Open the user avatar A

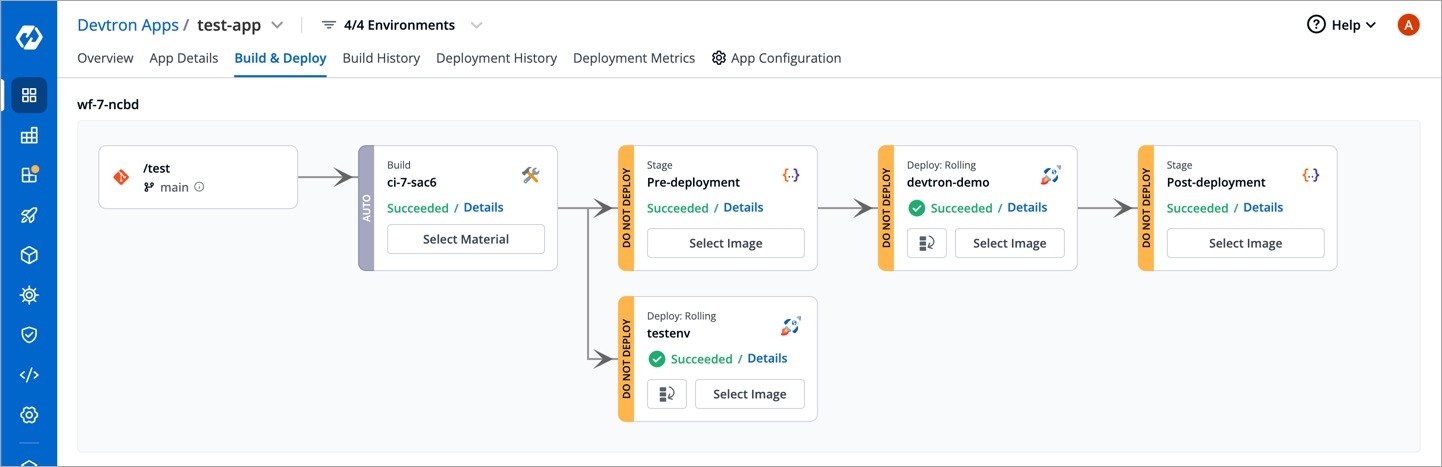[x=1408, y=25]
